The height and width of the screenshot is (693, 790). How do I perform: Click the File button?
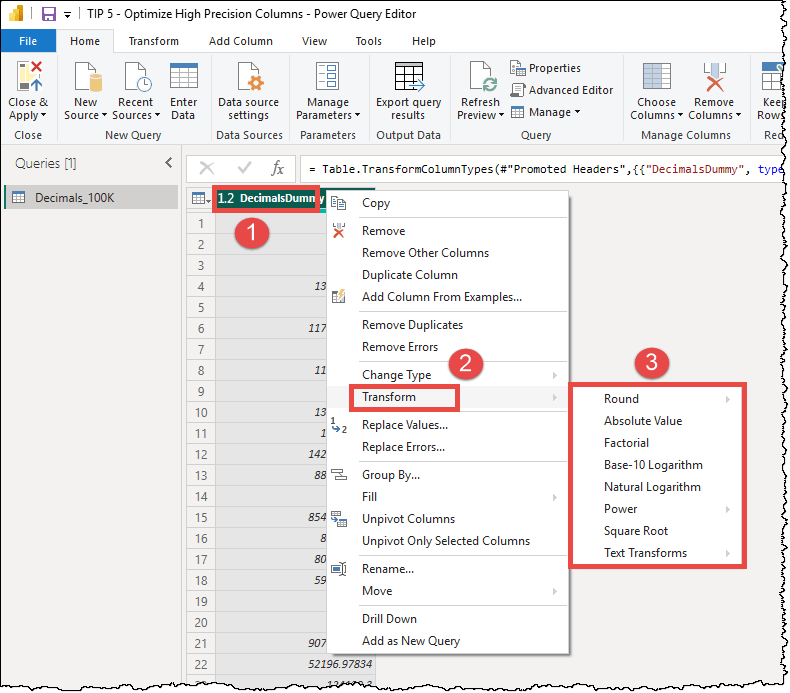pyautogui.click(x=28, y=41)
